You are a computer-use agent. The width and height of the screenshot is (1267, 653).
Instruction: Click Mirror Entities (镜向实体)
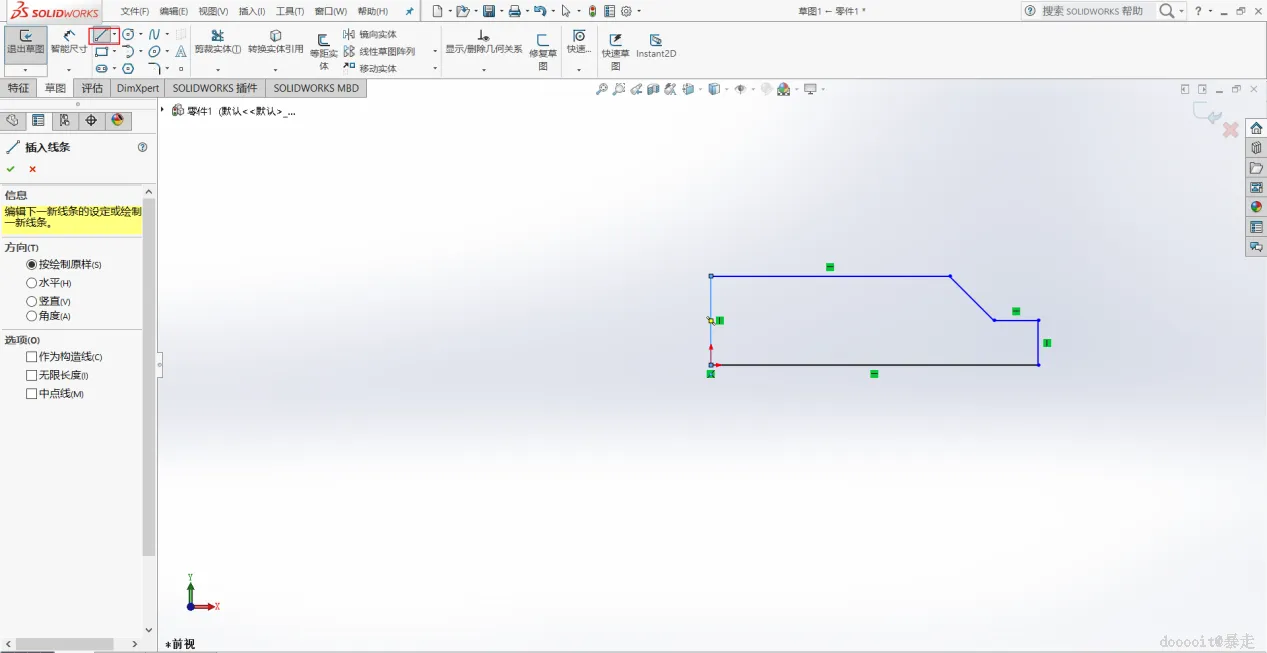pyautogui.click(x=370, y=34)
